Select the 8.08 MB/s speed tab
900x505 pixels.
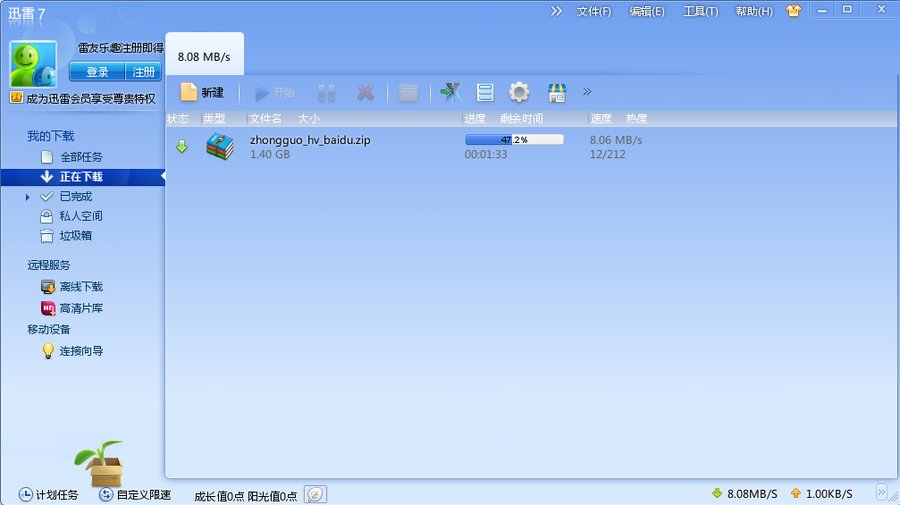[204, 55]
